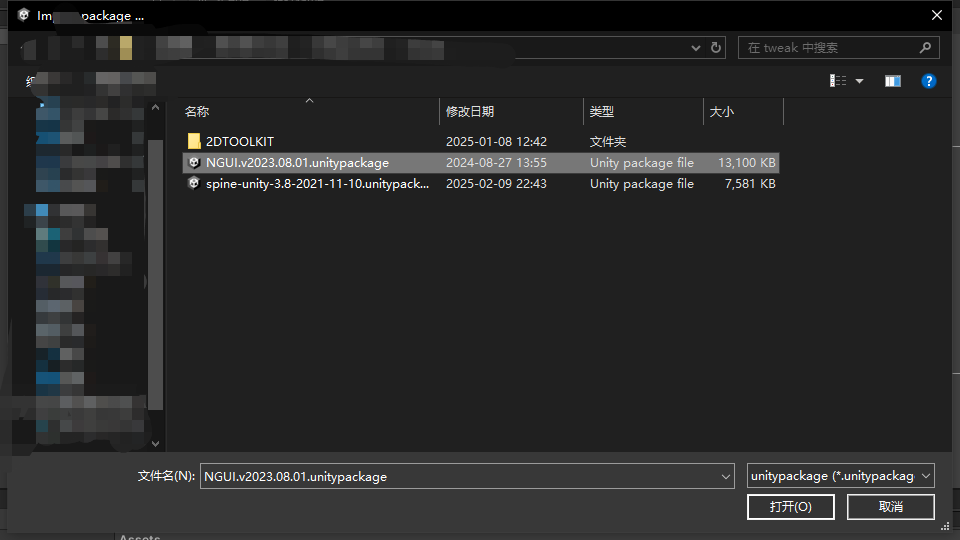Click the navigation pane scroll up arrow
The height and width of the screenshot is (540, 960).
tap(156, 108)
